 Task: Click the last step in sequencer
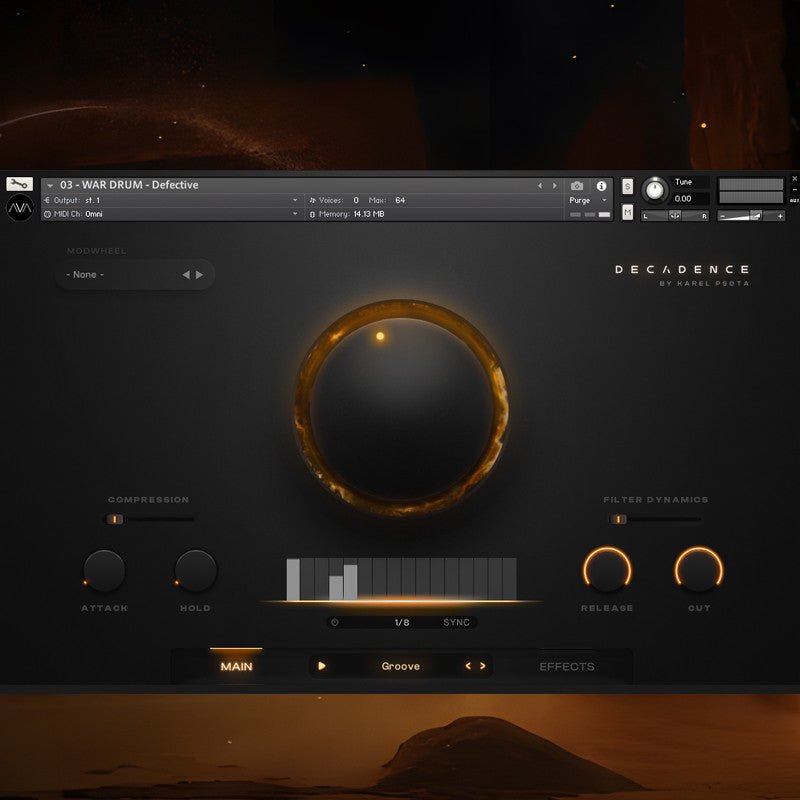[x=510, y=579]
